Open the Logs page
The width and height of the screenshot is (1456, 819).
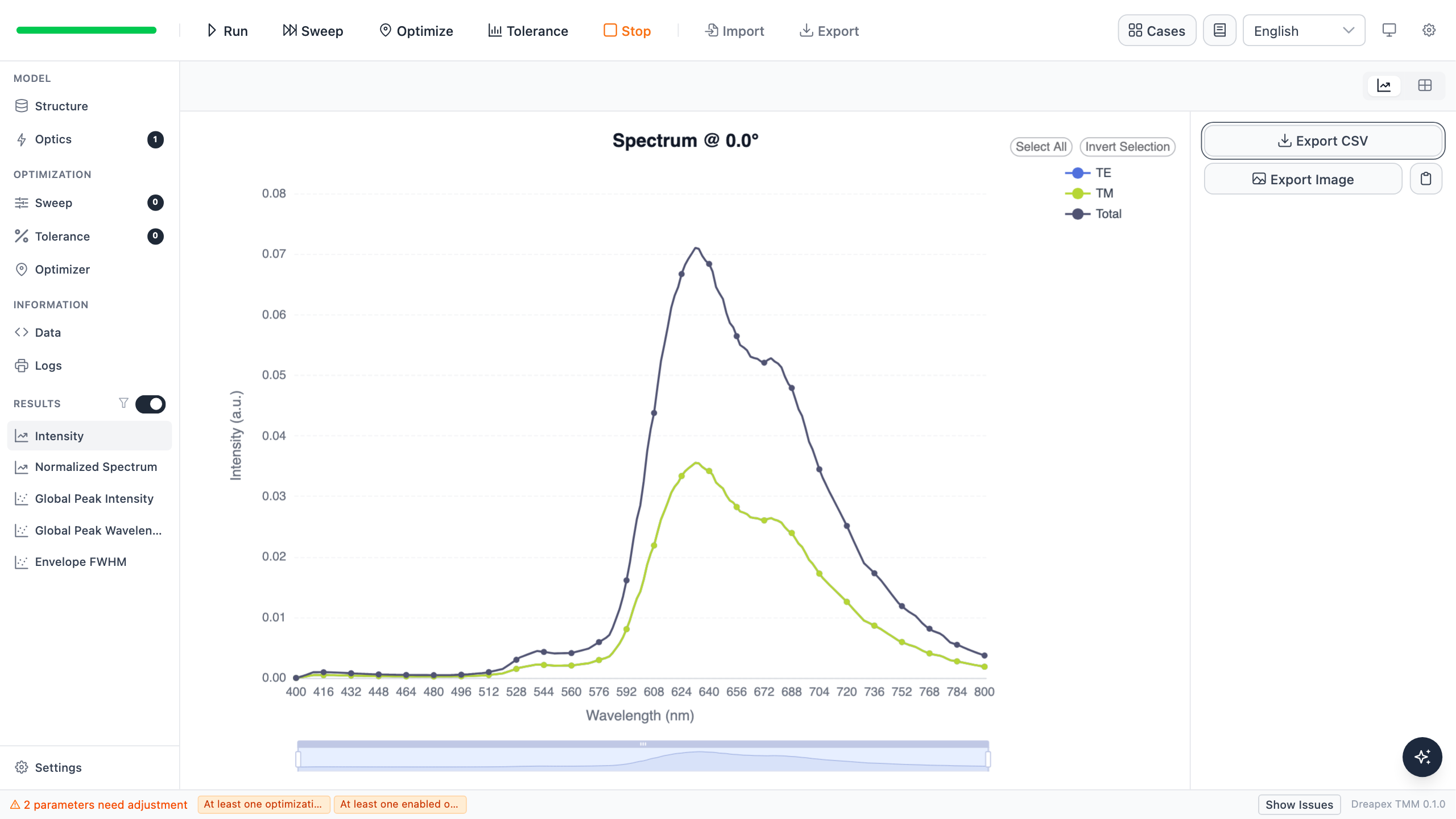coord(90,366)
